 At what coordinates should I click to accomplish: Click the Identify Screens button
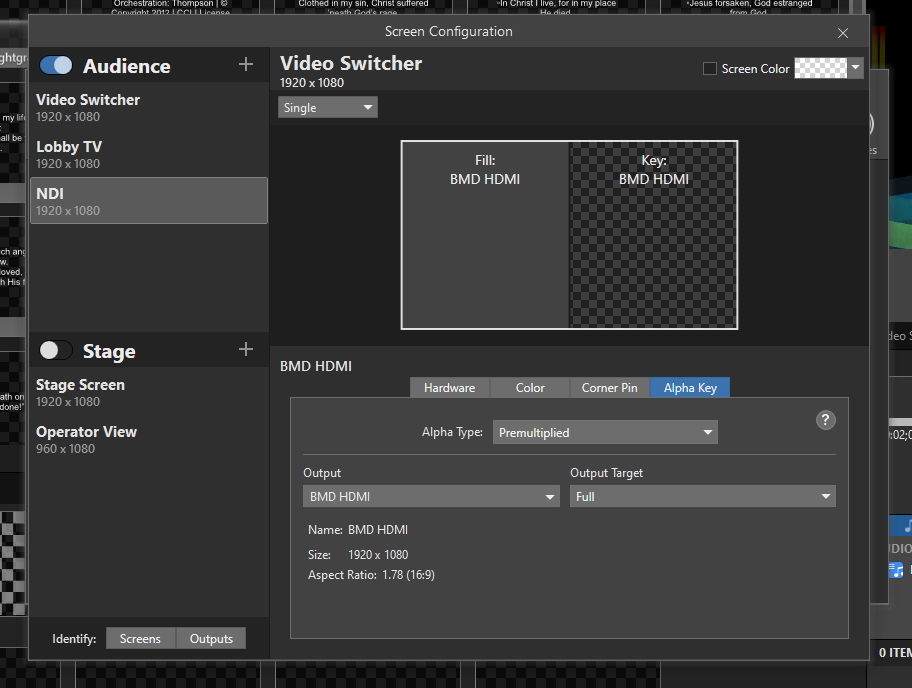point(140,638)
